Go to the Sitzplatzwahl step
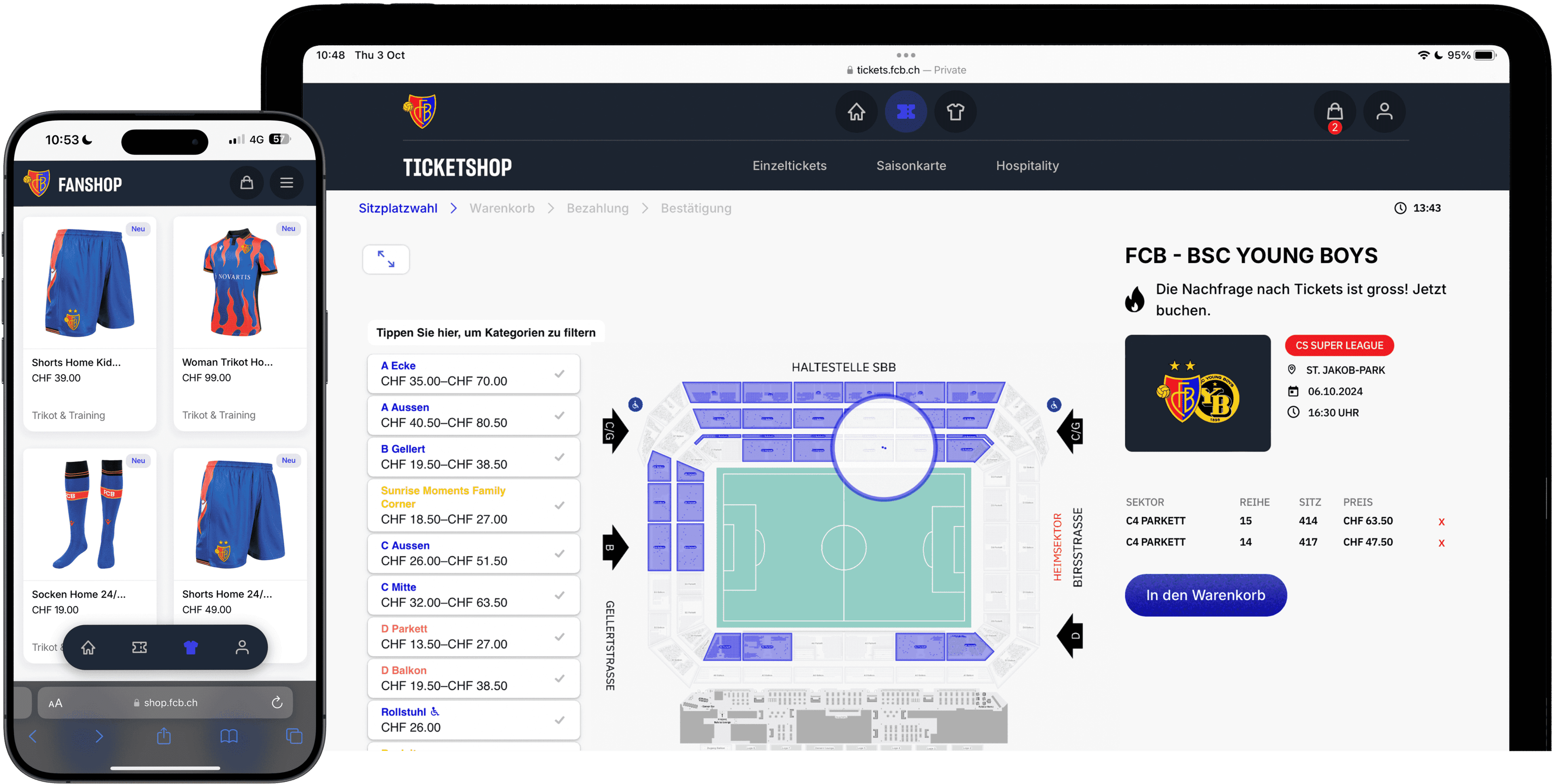This screenshot has width=1552, height=784. pos(398,208)
